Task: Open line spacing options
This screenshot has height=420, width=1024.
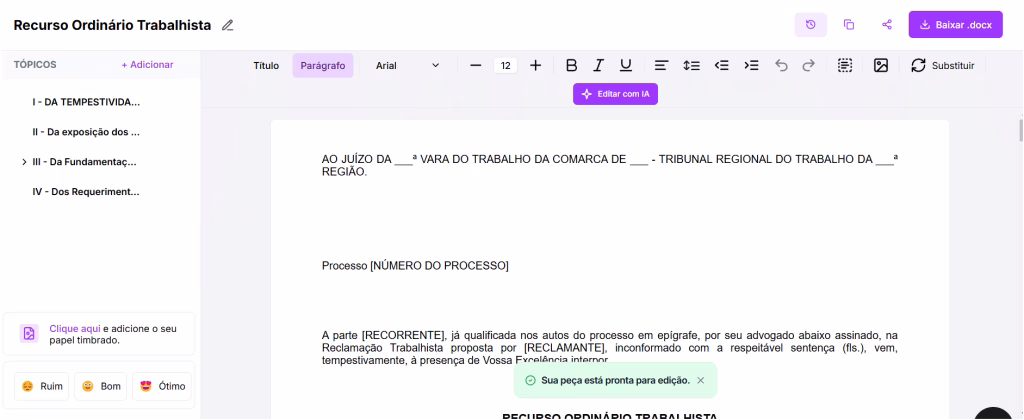Action: 692,65
